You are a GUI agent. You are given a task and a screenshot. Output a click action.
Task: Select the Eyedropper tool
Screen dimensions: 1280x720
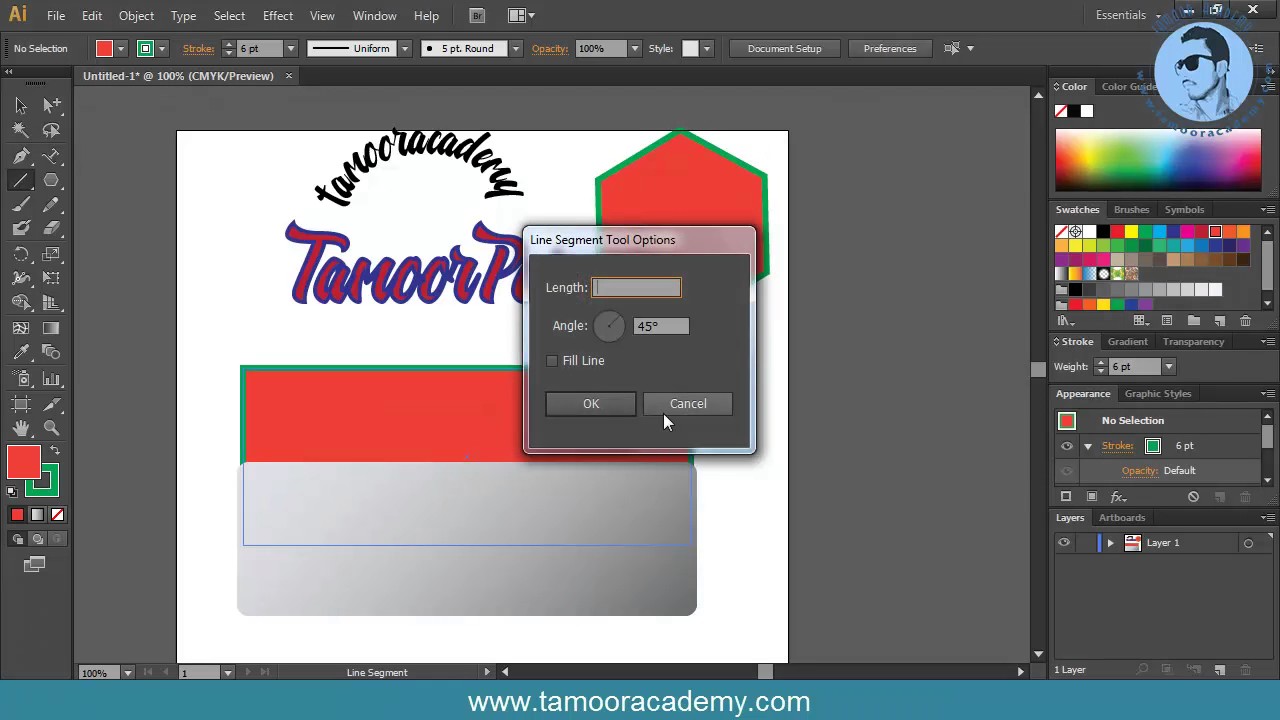click(21, 353)
